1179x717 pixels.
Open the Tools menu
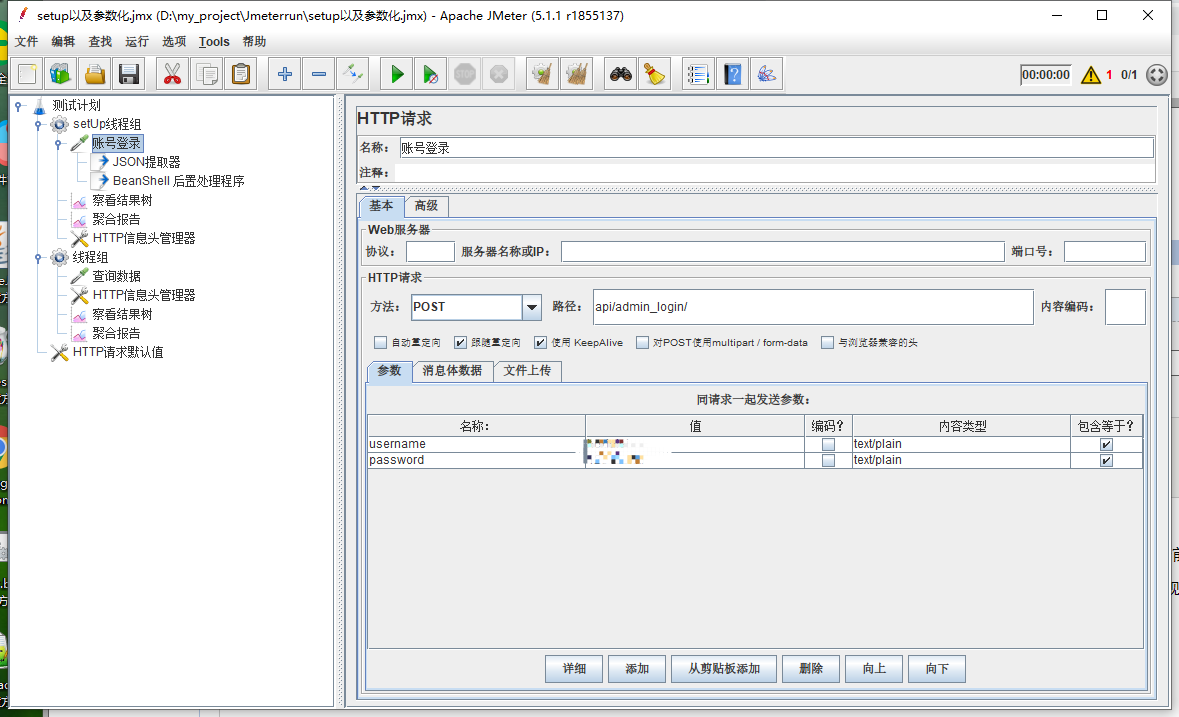214,41
